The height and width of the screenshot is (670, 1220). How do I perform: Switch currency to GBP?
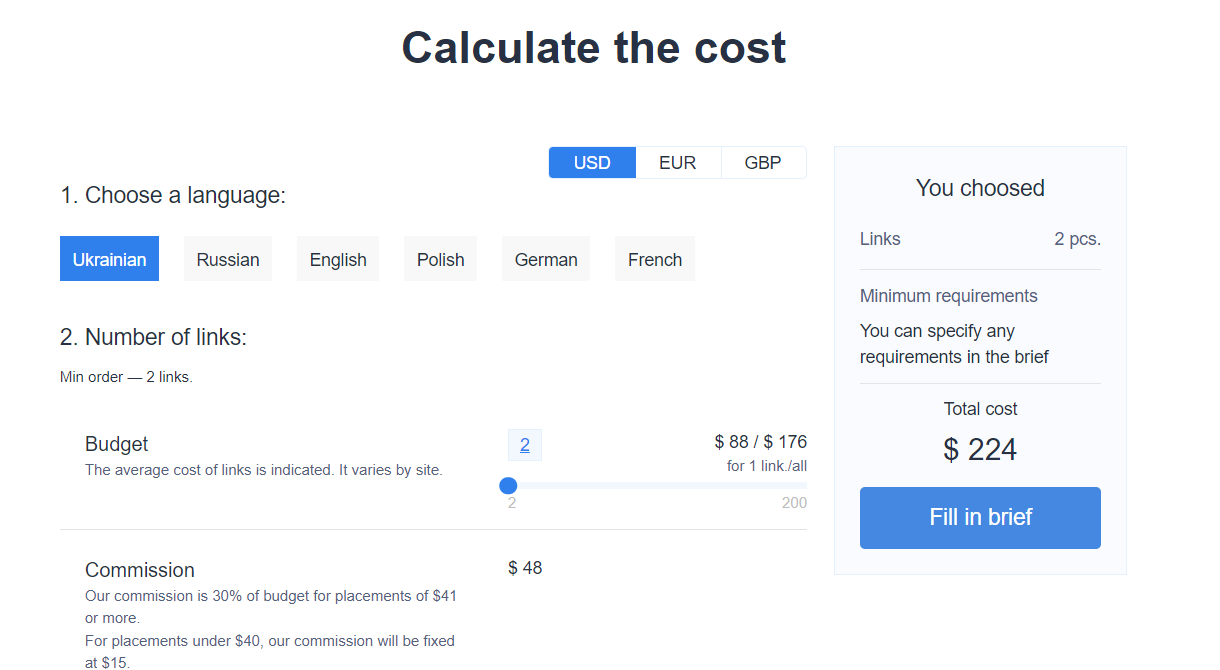coord(763,163)
